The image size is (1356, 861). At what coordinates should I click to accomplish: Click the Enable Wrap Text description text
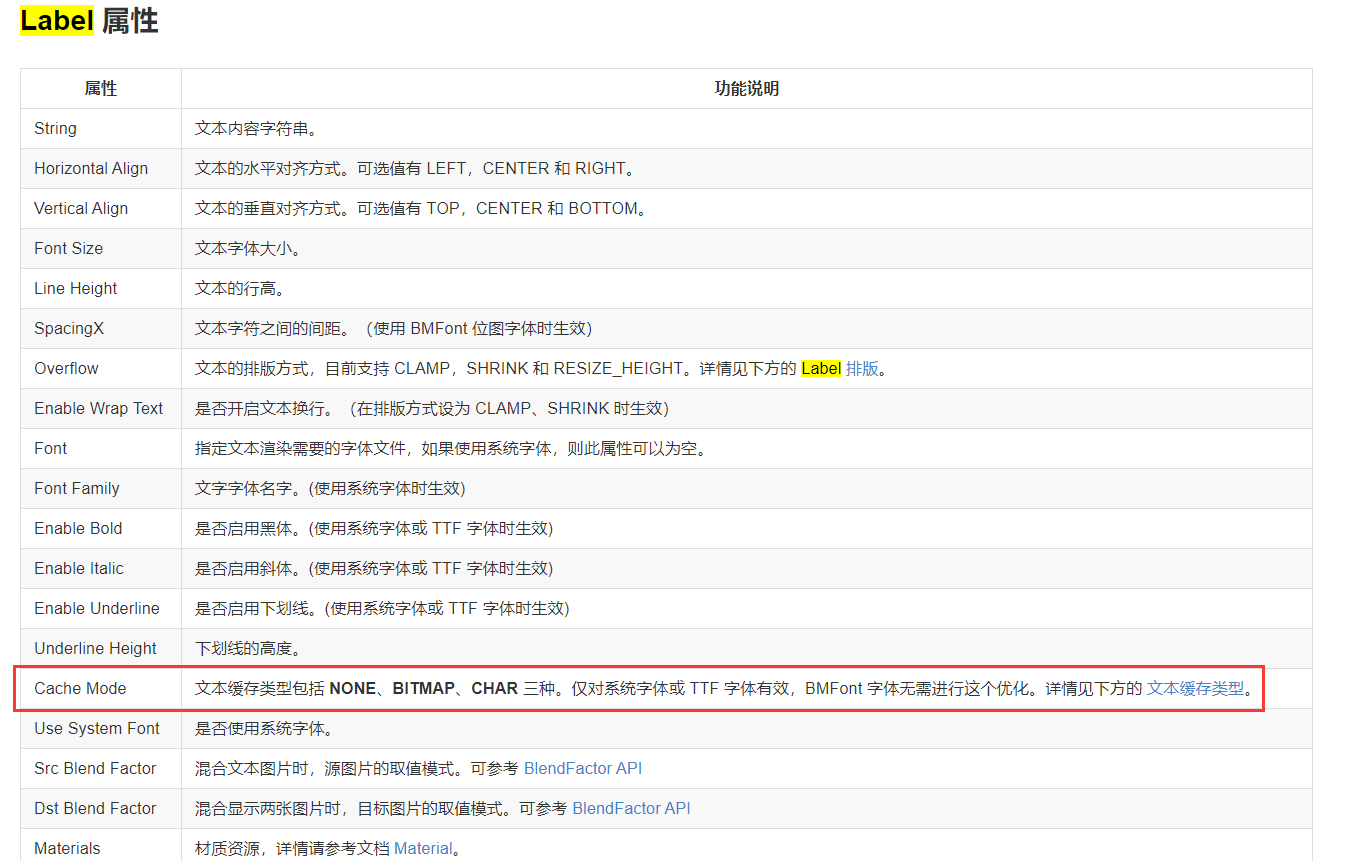[432, 408]
